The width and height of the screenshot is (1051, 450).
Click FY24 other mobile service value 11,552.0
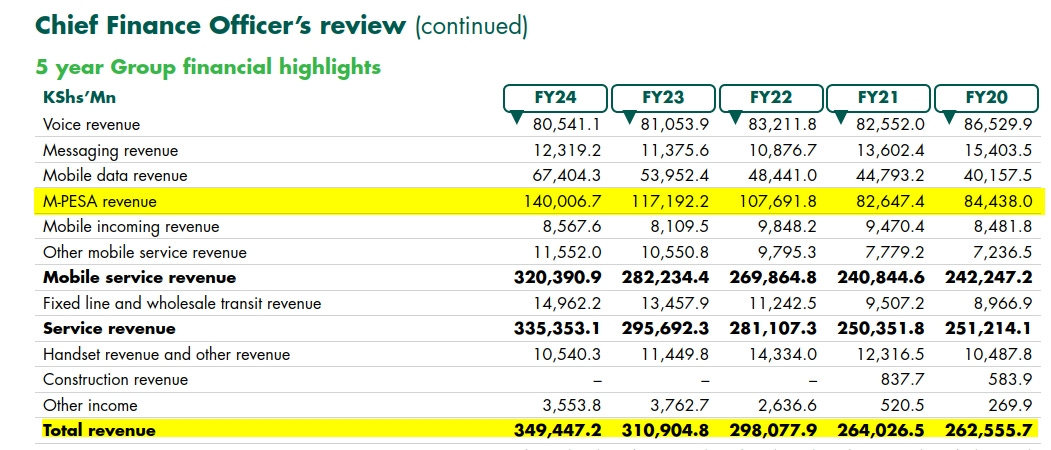pos(567,253)
